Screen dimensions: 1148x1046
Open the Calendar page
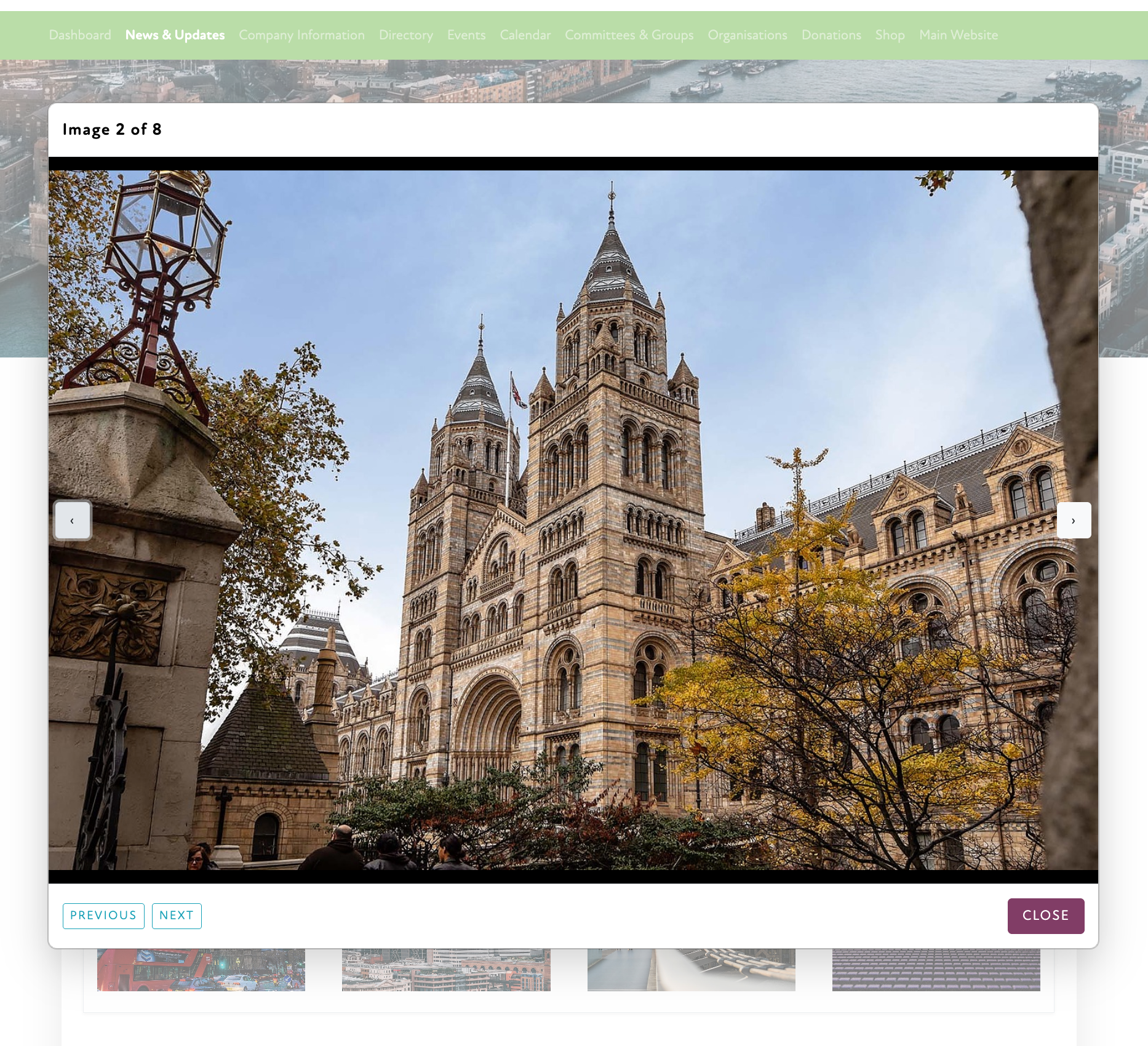(x=525, y=35)
